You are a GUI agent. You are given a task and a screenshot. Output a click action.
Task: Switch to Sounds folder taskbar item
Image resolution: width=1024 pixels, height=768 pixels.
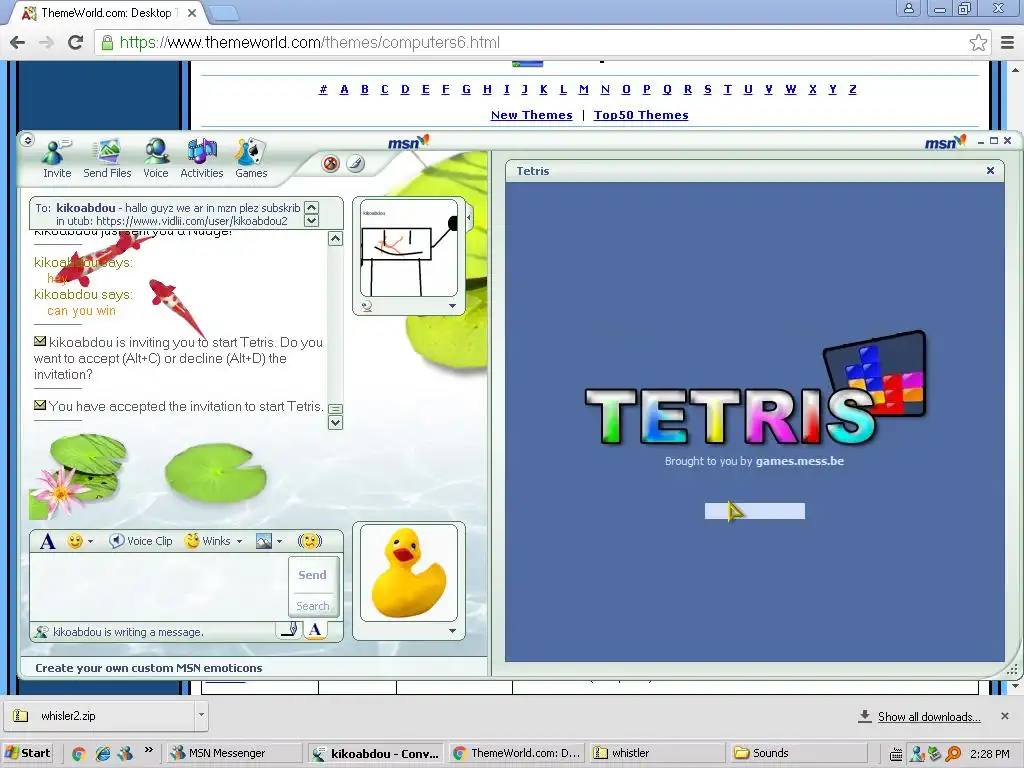798,753
